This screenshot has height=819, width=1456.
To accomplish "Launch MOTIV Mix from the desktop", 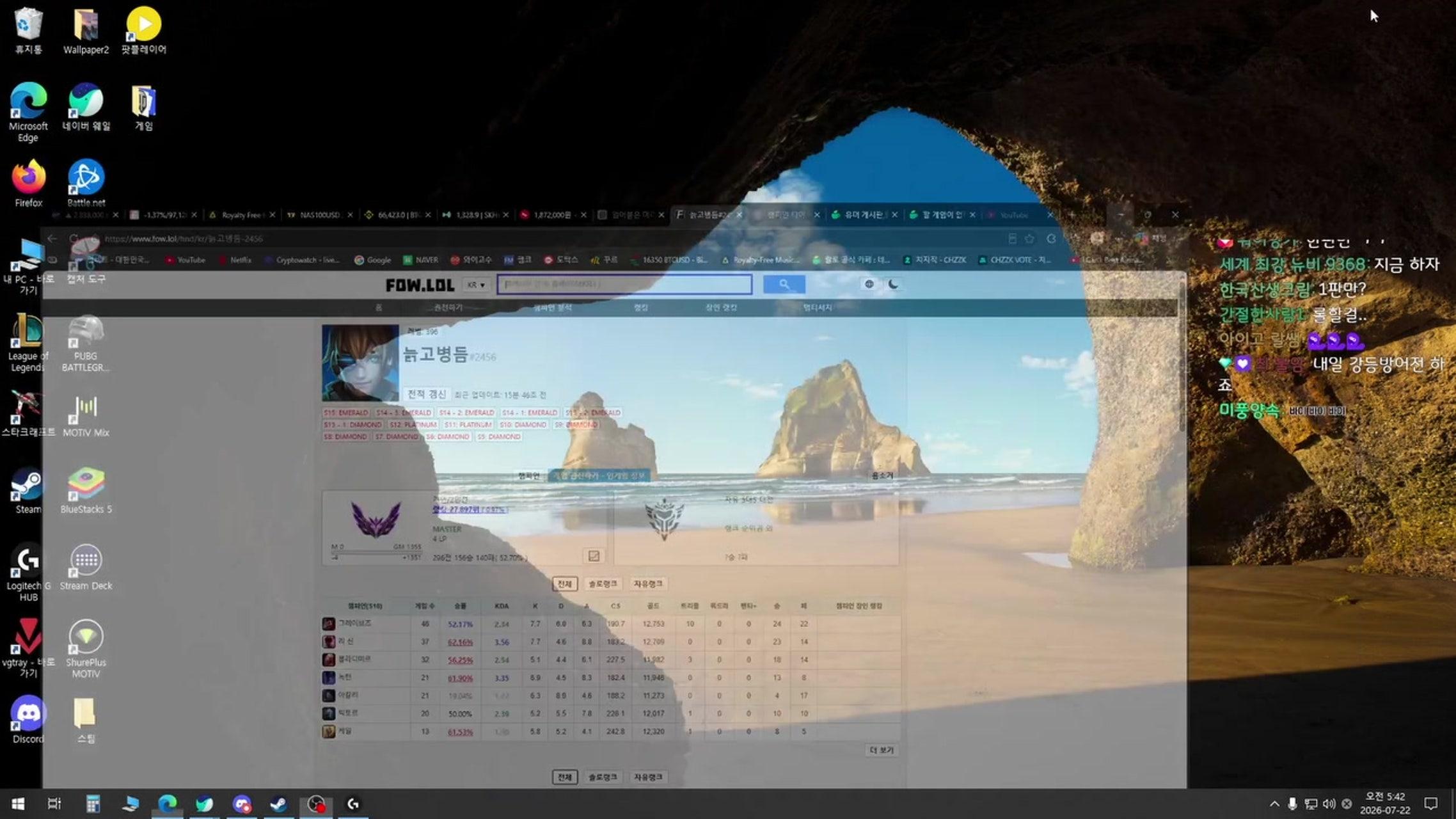I will click(x=86, y=416).
